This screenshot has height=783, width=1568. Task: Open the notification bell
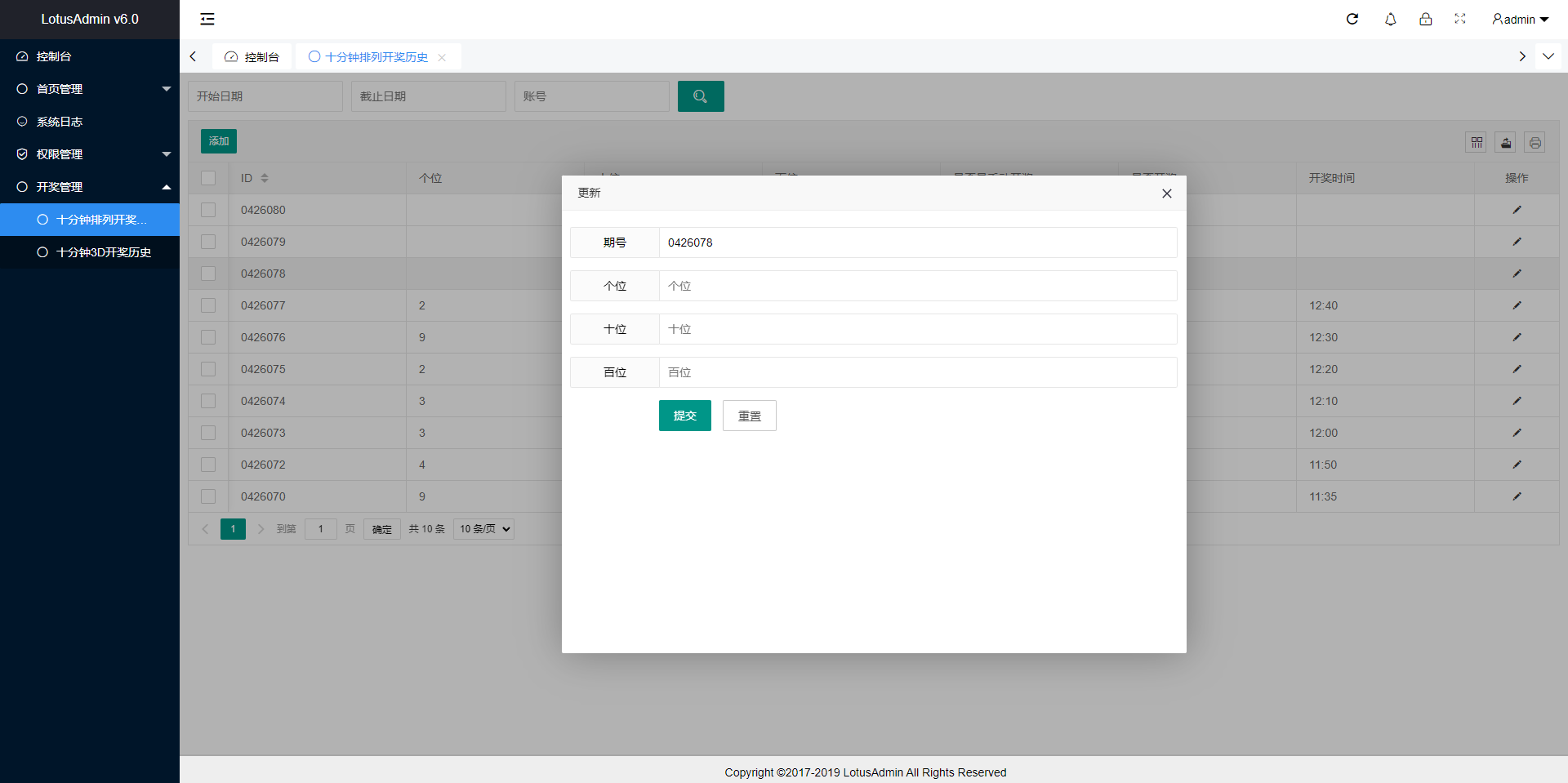pyautogui.click(x=1390, y=19)
